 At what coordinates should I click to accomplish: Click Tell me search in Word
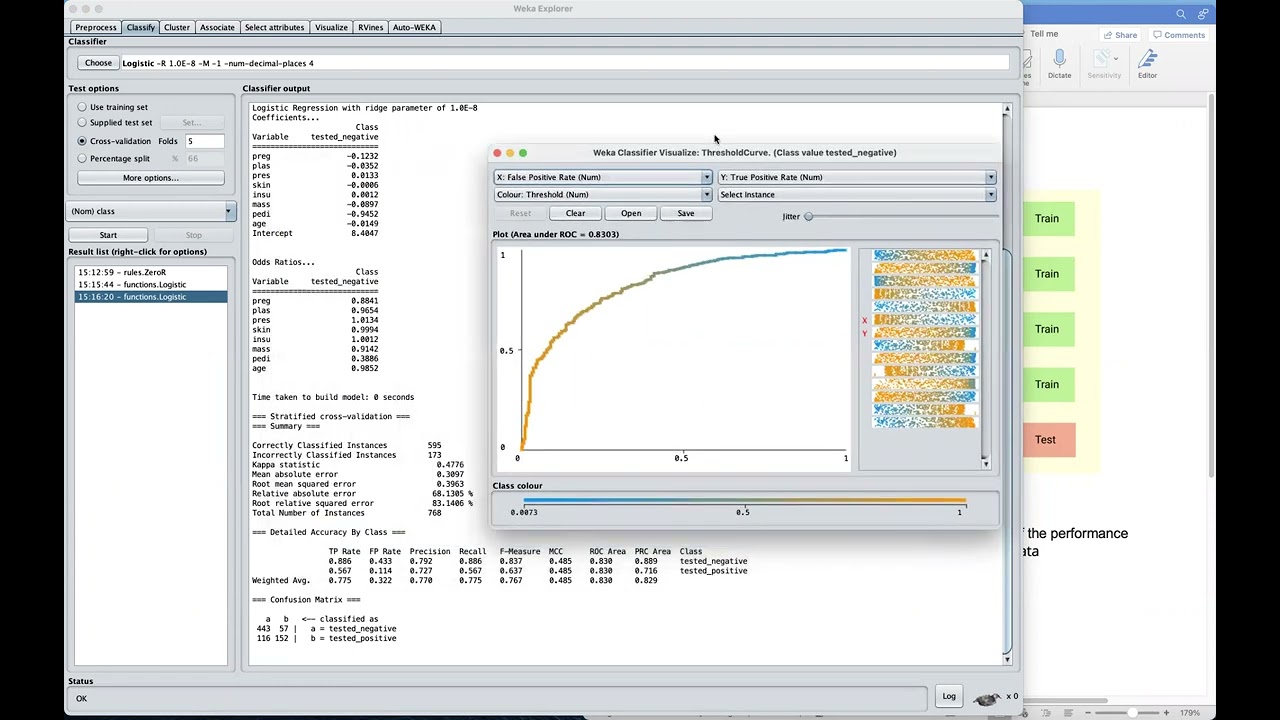pyautogui.click(x=1044, y=34)
